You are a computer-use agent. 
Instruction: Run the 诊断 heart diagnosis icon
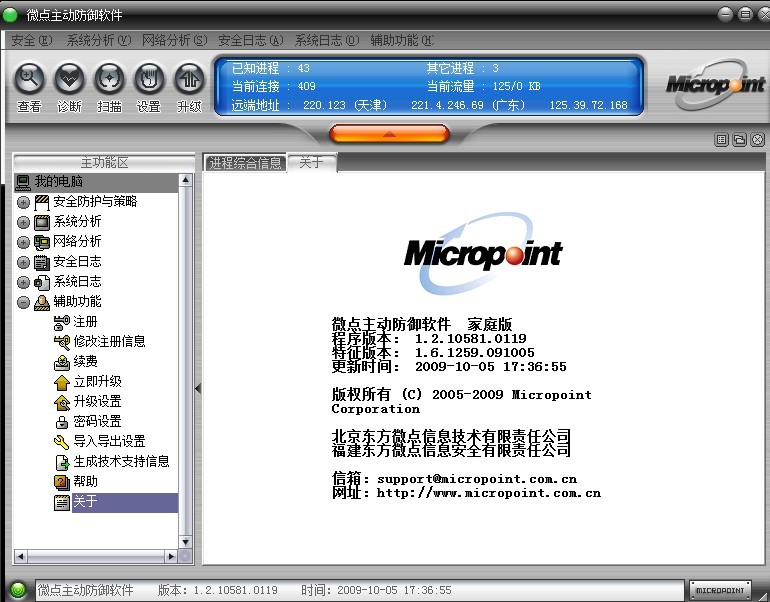point(70,79)
